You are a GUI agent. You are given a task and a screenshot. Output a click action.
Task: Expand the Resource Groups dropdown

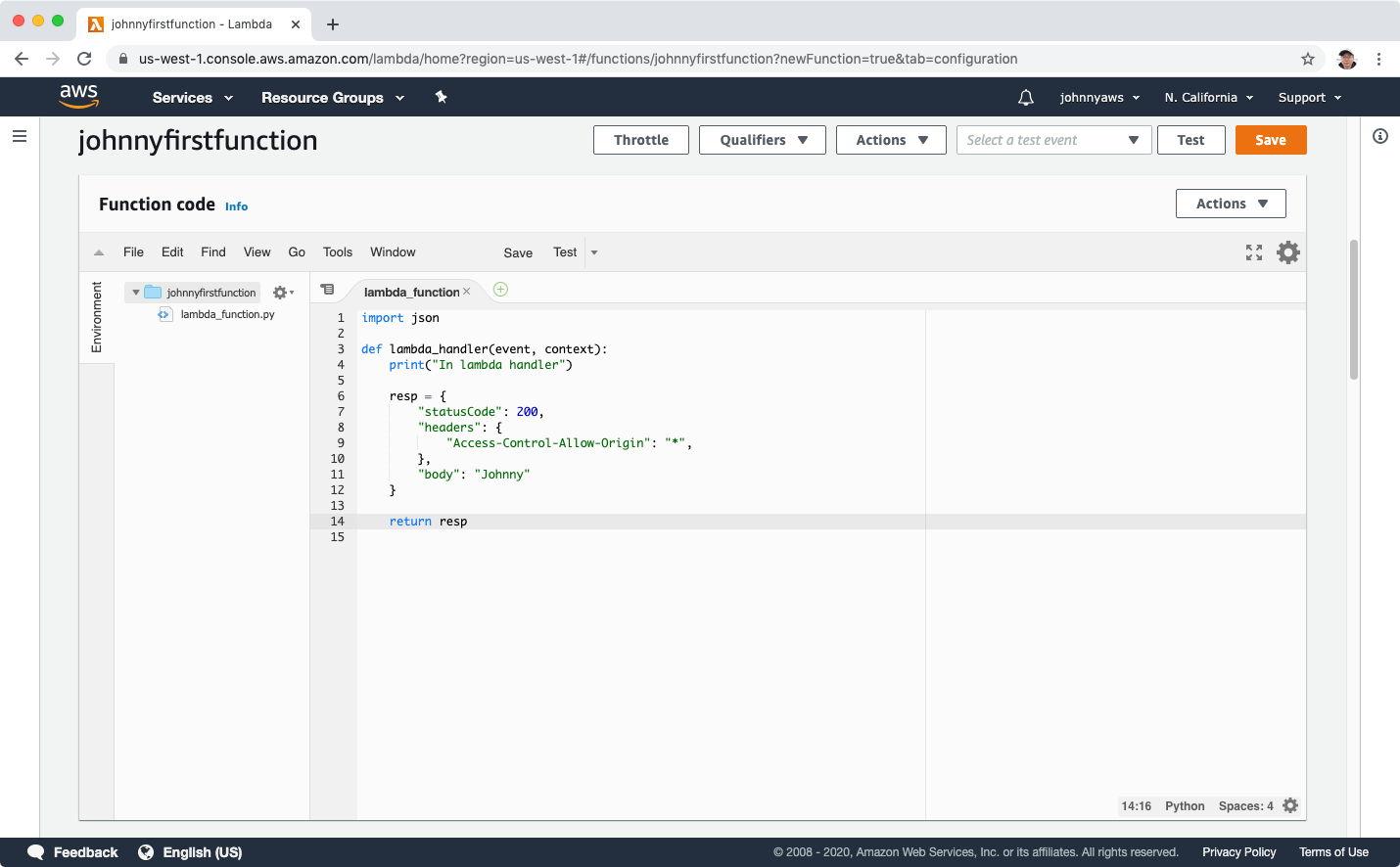click(x=333, y=98)
